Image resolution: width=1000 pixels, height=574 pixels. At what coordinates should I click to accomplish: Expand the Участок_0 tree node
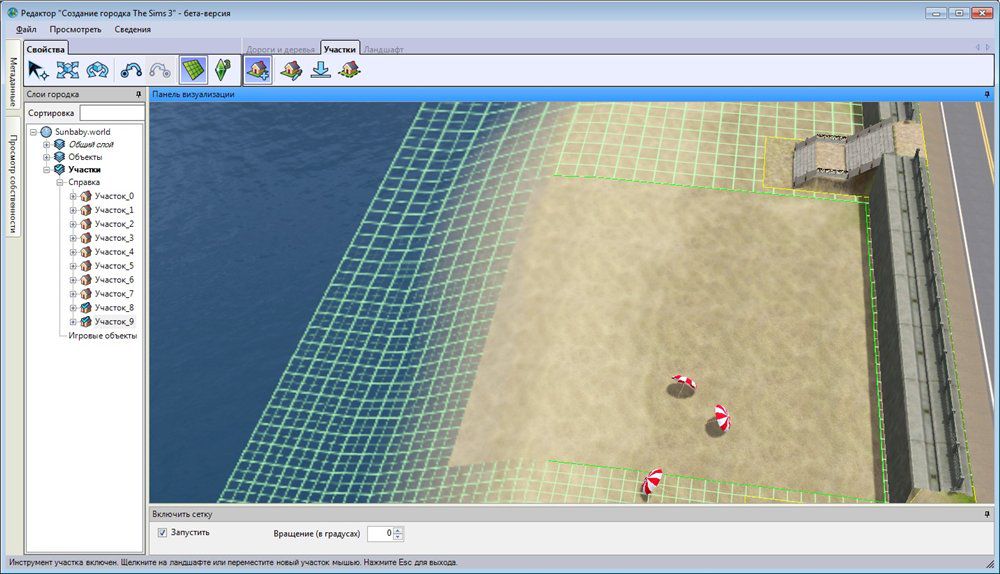point(72,196)
